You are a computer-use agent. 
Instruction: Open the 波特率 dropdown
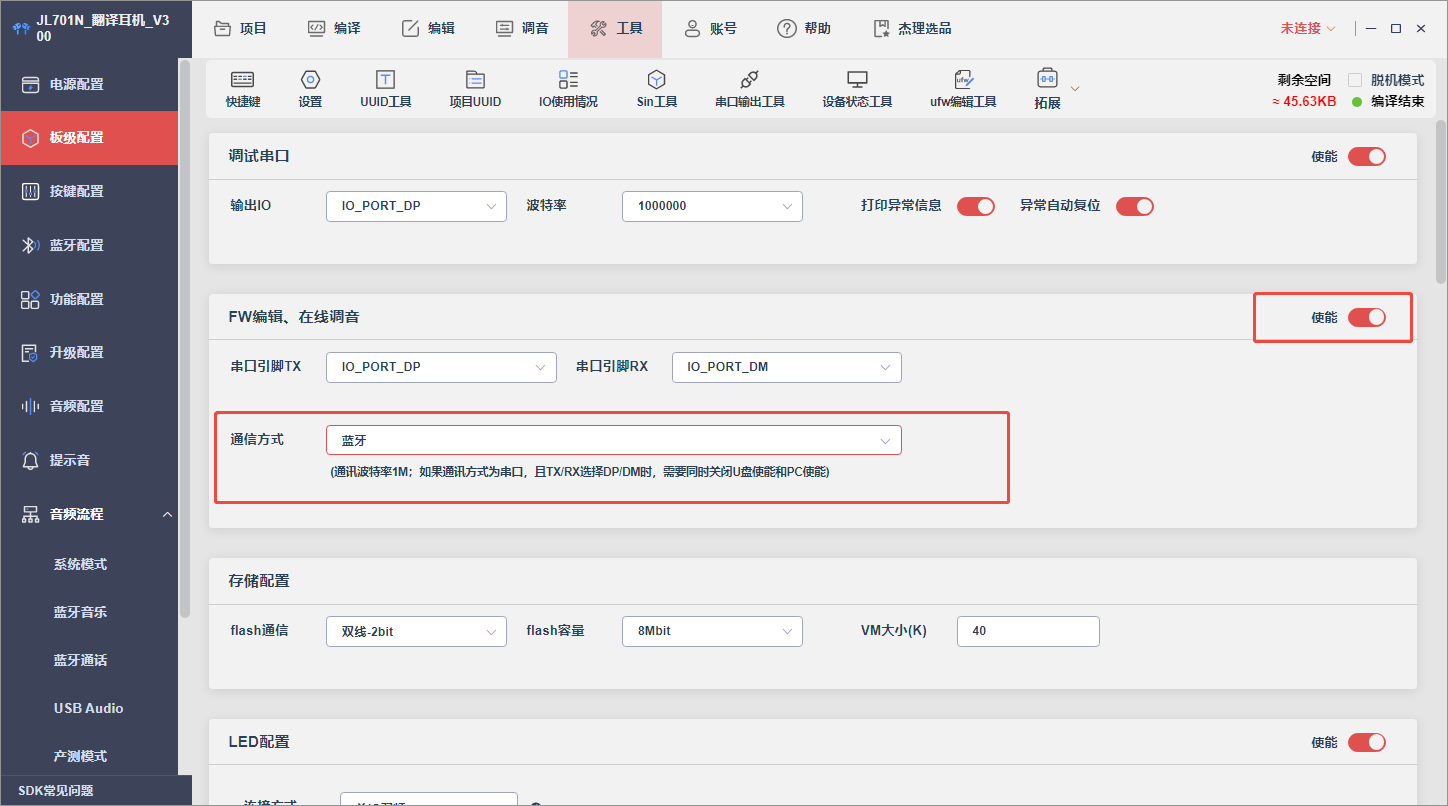[x=712, y=206]
